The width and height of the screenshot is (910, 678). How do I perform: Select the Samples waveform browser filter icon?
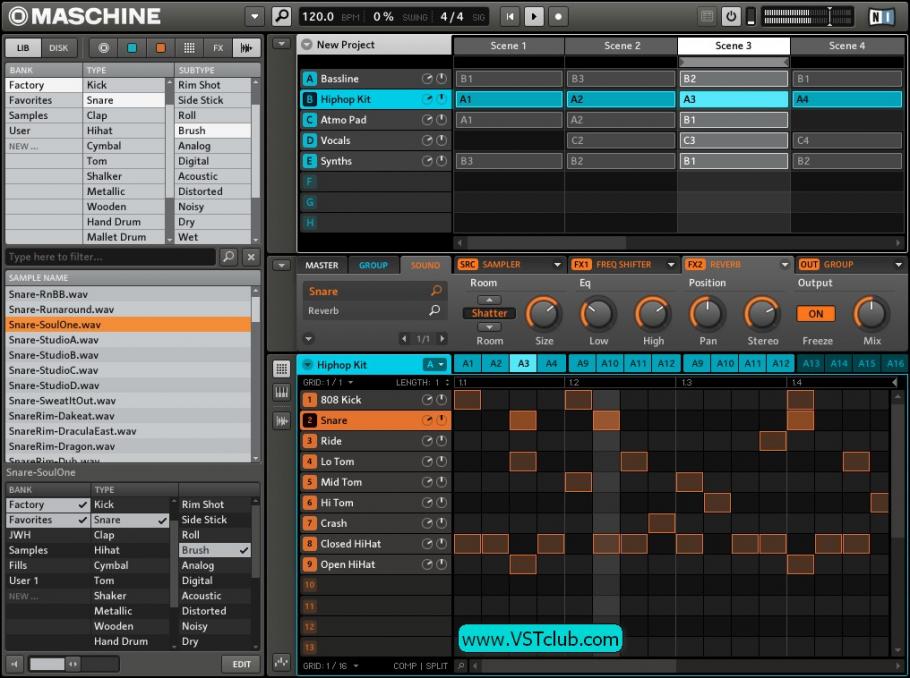(244, 48)
